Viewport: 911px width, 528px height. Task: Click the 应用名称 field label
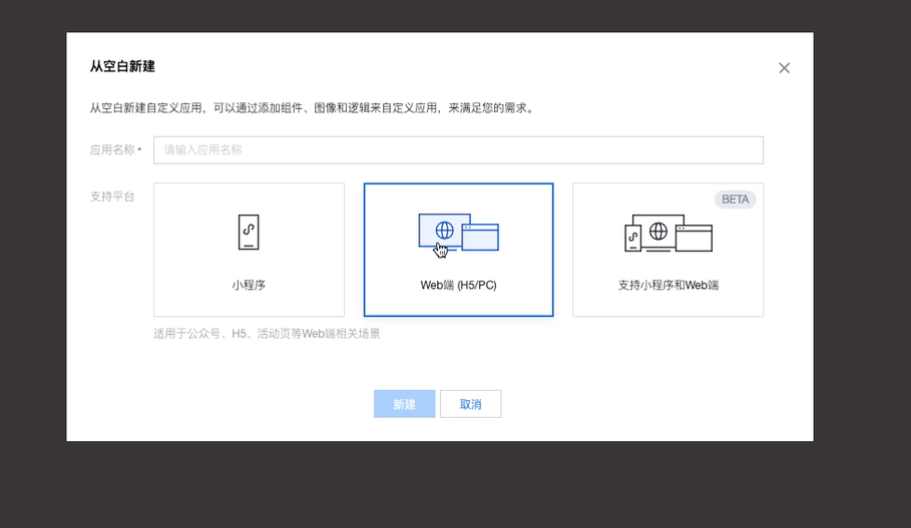[112, 150]
